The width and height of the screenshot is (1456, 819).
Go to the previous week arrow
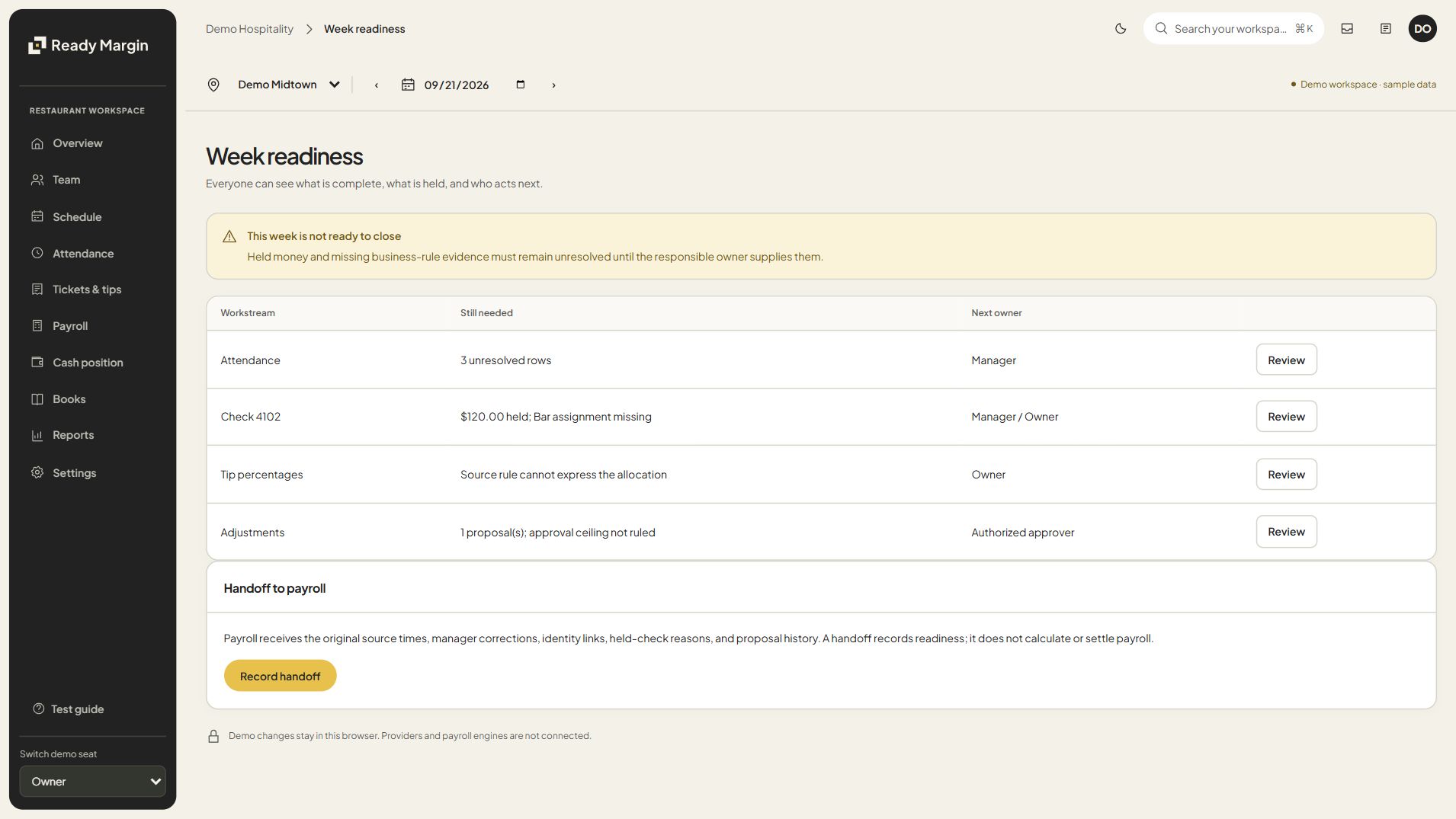coord(377,85)
